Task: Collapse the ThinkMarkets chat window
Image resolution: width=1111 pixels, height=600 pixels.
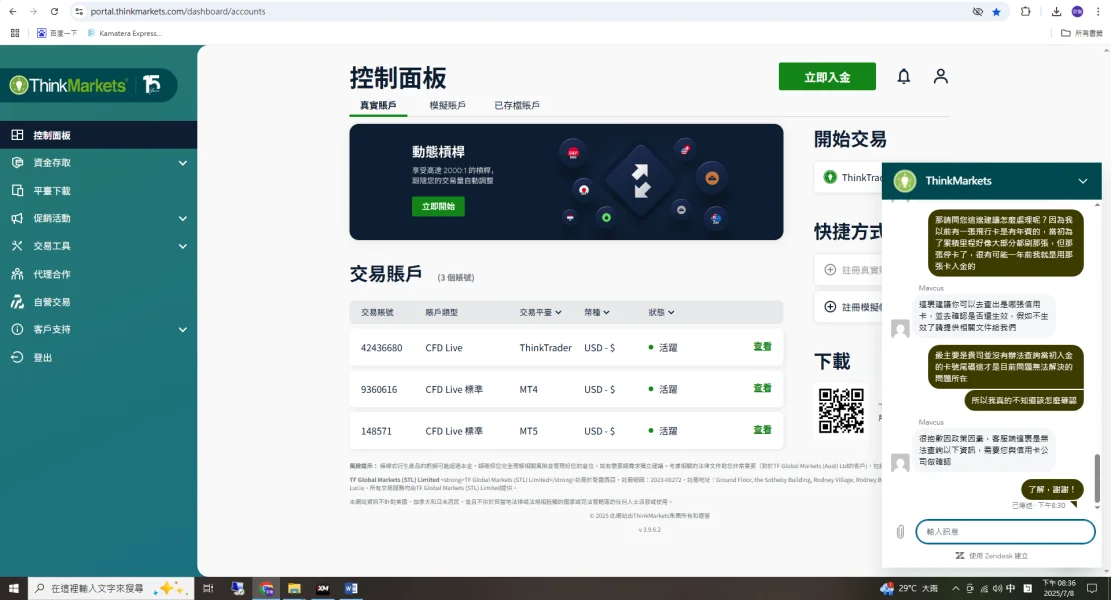Action: 1083,181
